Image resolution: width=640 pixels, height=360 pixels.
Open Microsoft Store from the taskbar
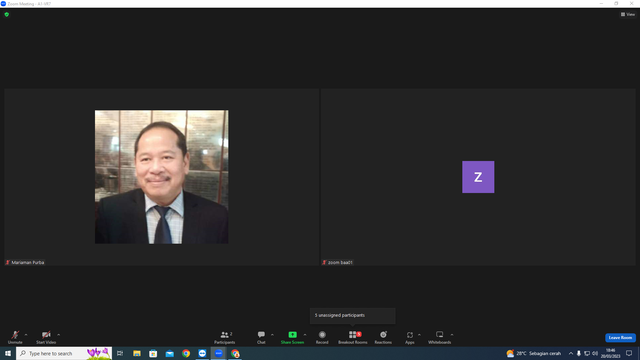(153, 353)
